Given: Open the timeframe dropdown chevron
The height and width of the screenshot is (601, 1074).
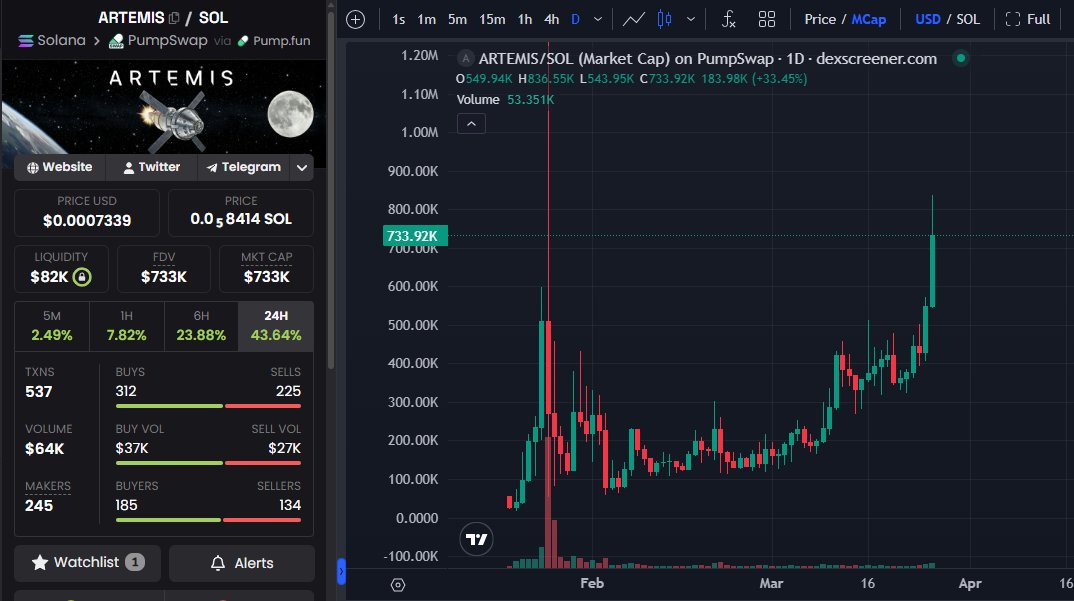Looking at the screenshot, I should (x=598, y=19).
